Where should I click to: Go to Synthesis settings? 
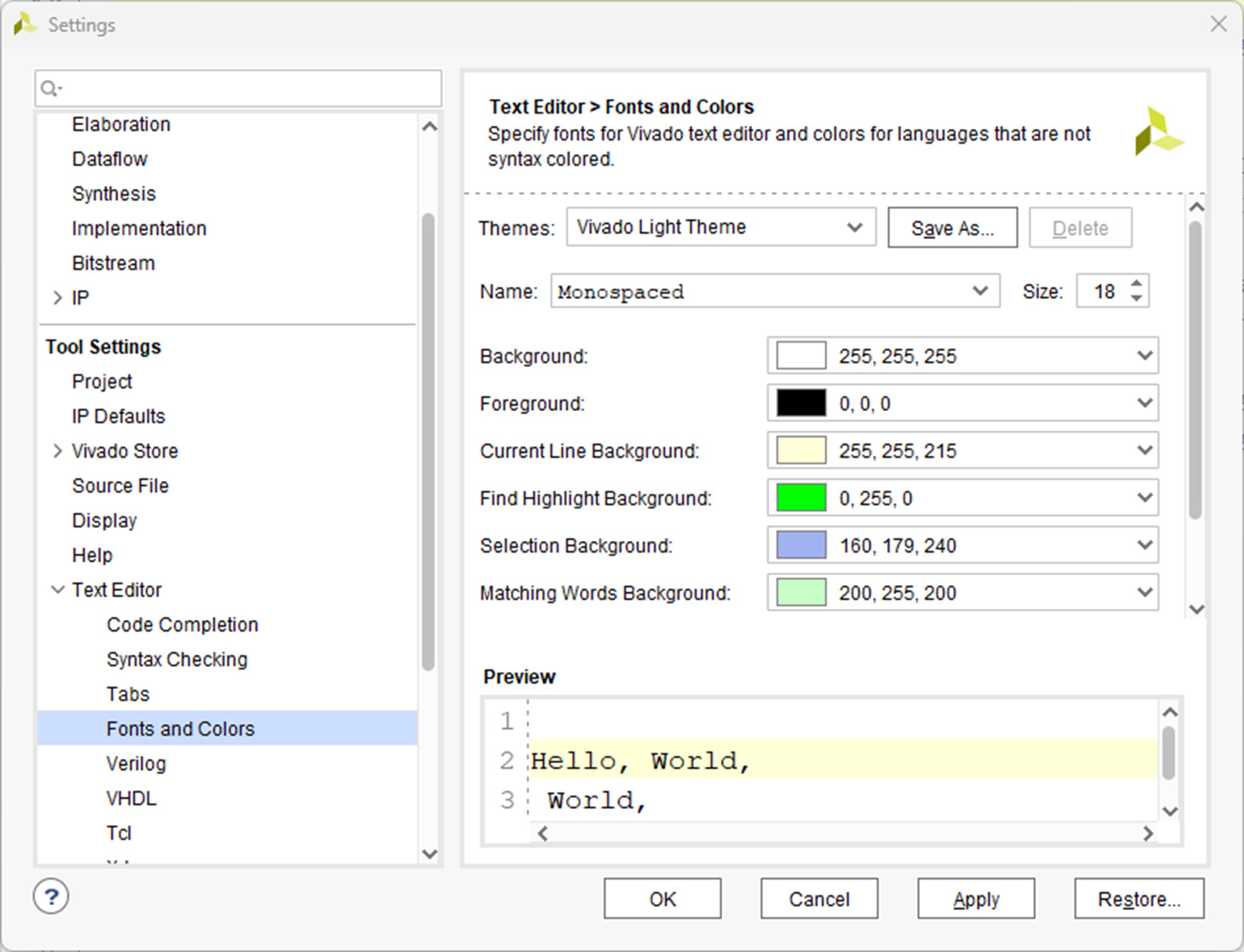pos(114,194)
